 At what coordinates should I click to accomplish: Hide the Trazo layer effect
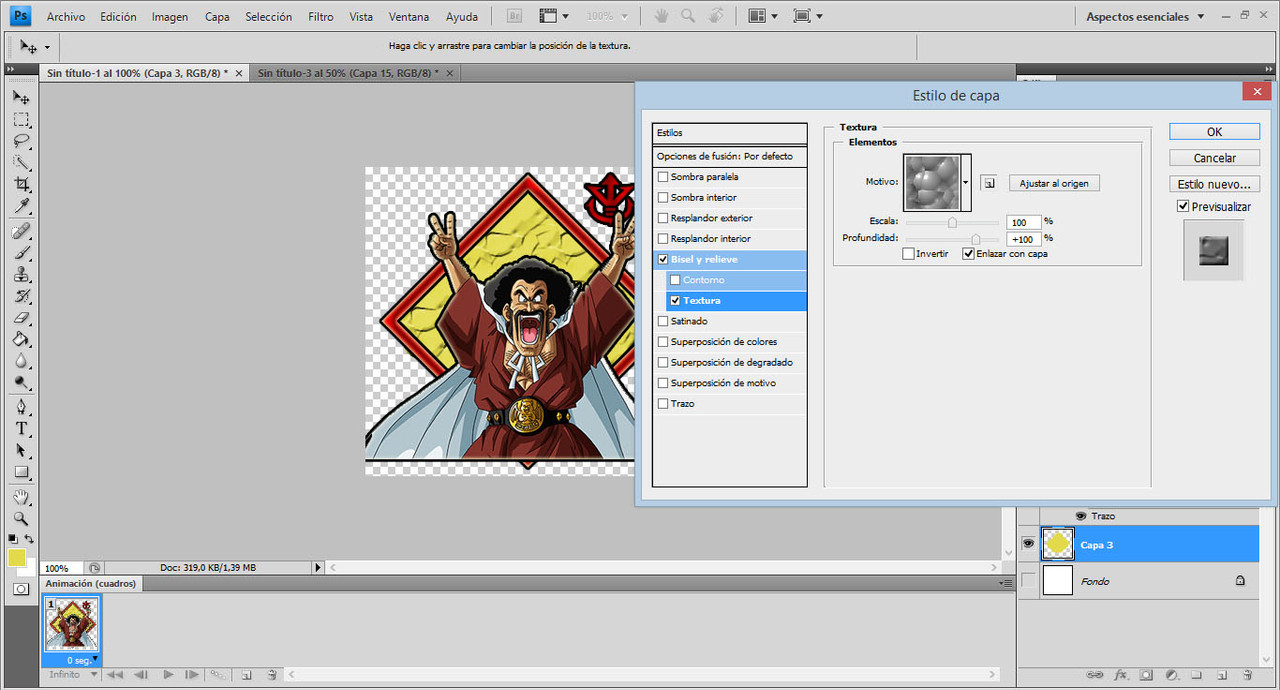pos(1080,516)
